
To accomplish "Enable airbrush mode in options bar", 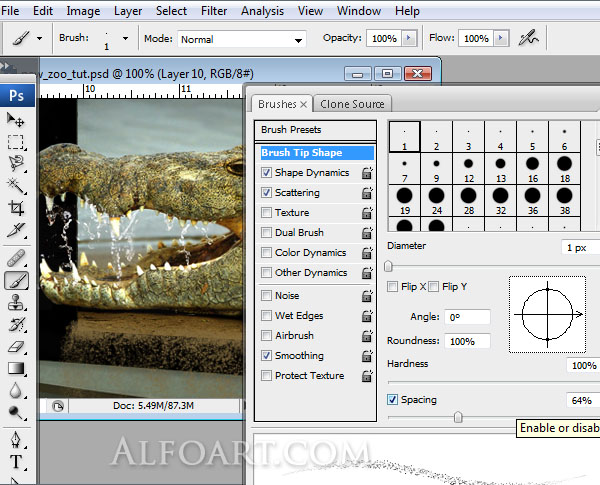I will (529, 38).
